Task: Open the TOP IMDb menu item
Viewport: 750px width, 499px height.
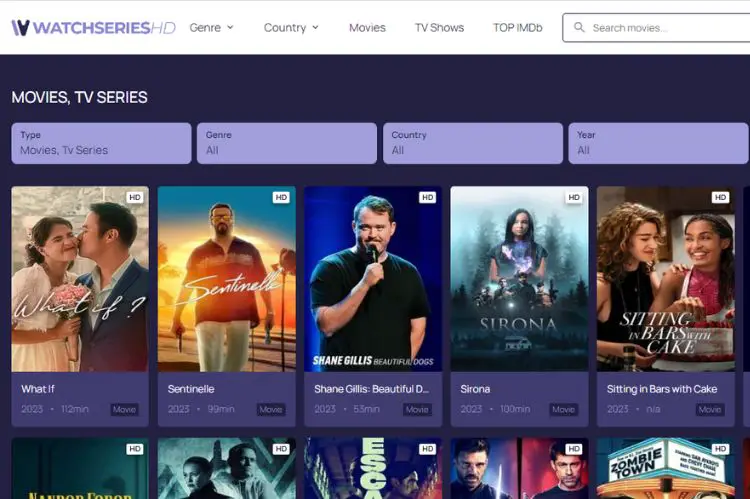Action: (518, 28)
